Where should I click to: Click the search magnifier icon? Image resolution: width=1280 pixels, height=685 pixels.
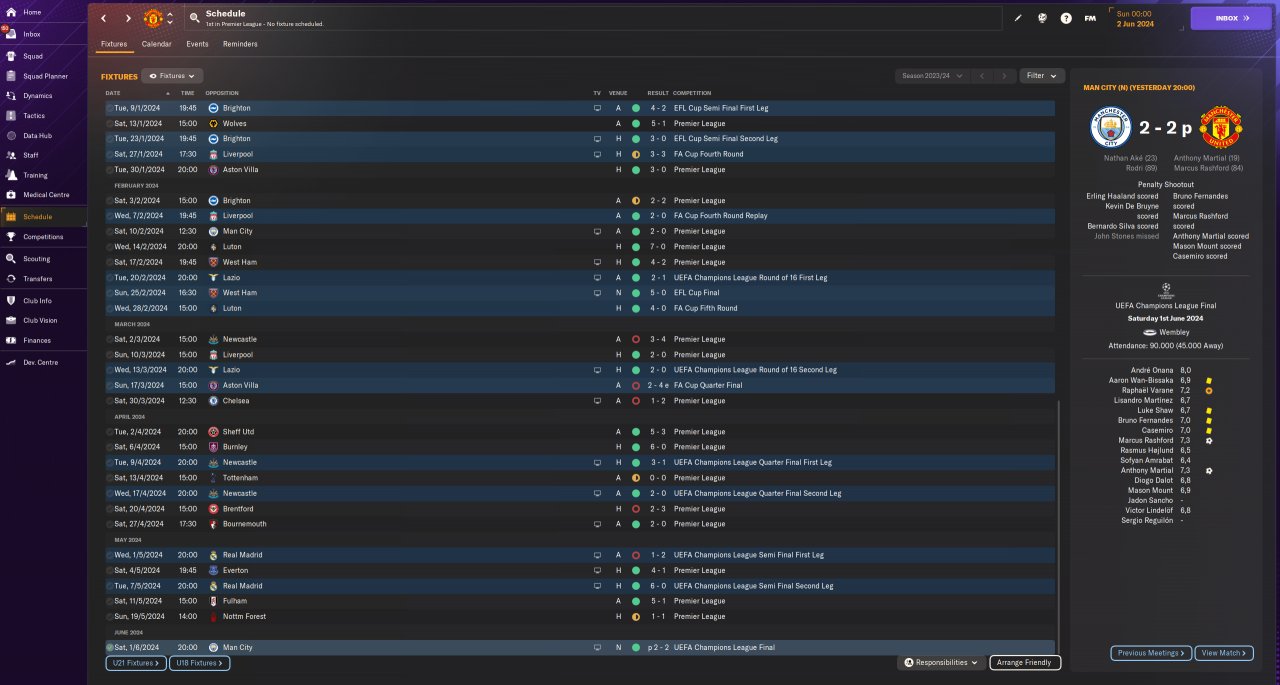pos(193,18)
